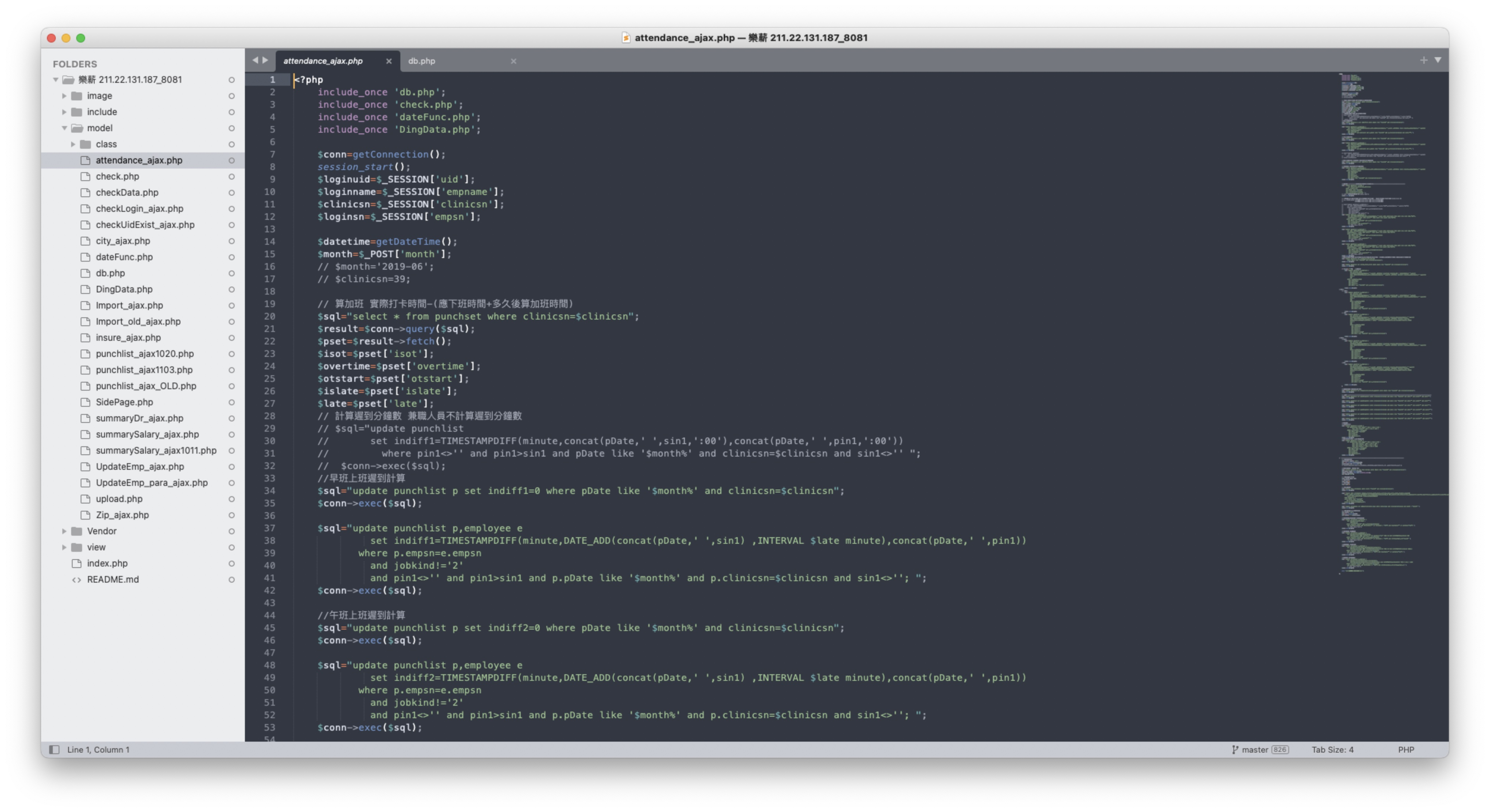This screenshot has width=1490, height=812.
Task: Click line number 37 in the gutter
Action: (269, 528)
